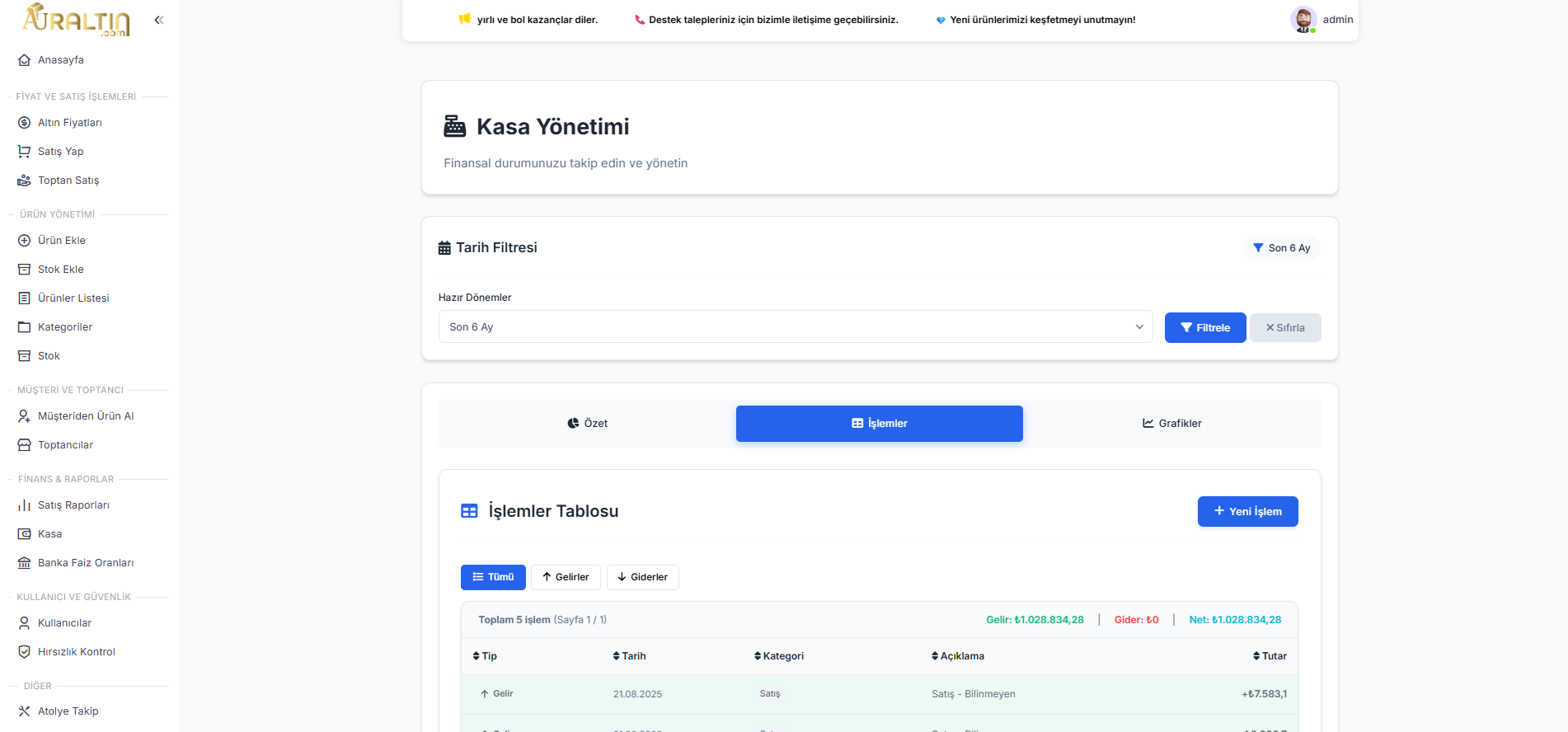The height and width of the screenshot is (732, 1568).
Task: Add a new entry with Yeni İşlem
Action: (1247, 512)
